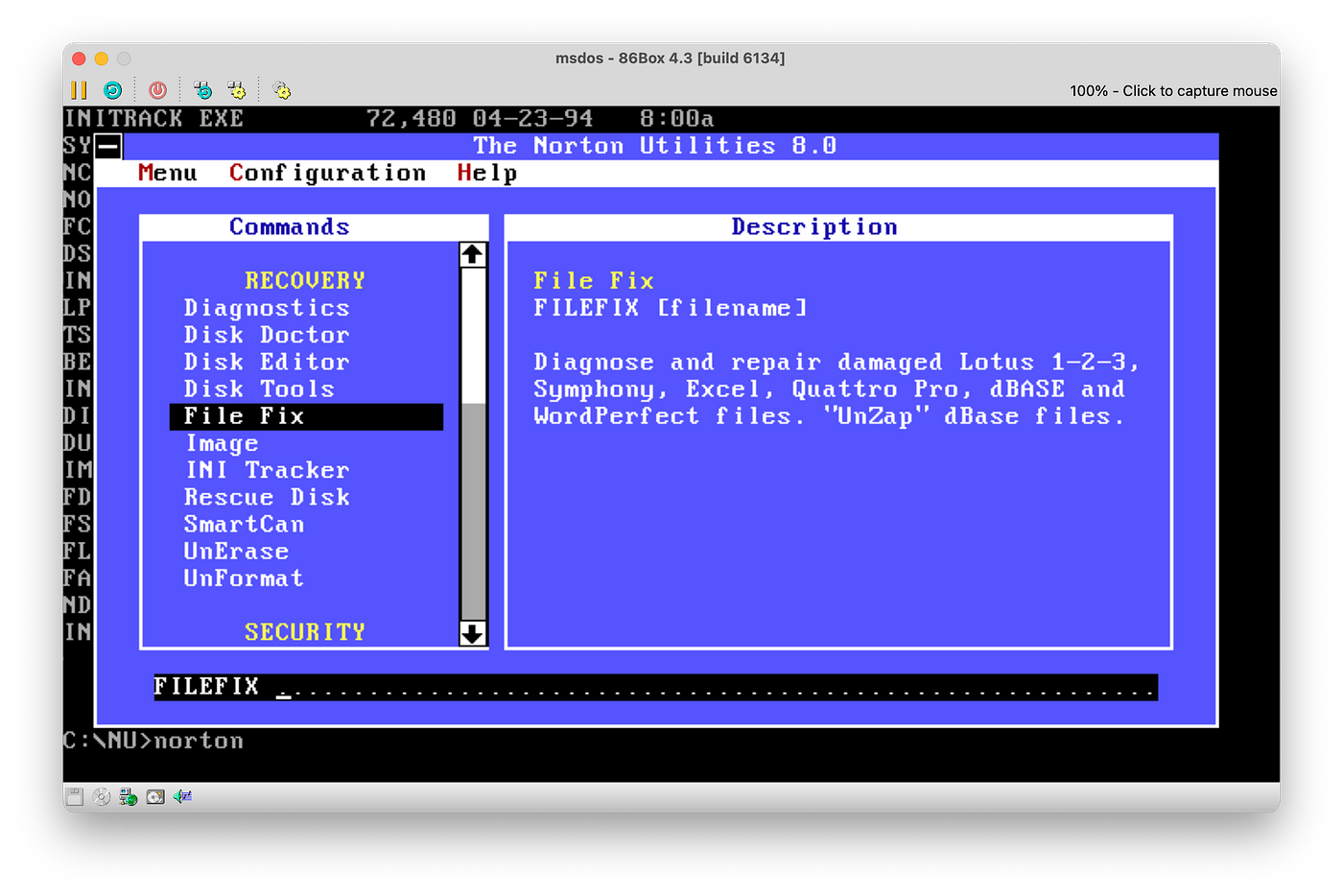The image size is (1343, 896).
Task: Select Image command
Action: pos(222,443)
